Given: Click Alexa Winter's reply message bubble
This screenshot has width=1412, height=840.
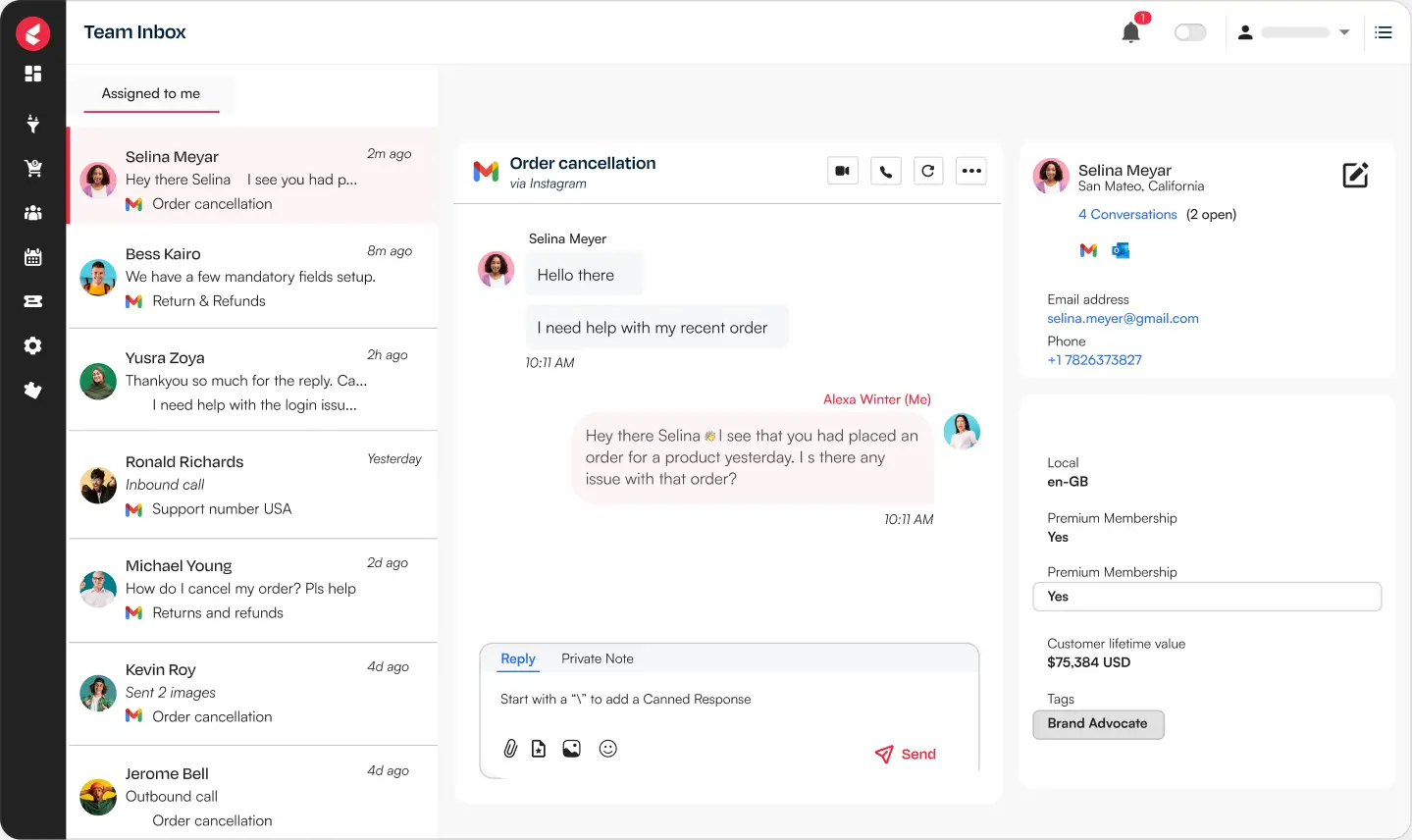Looking at the screenshot, I should (753, 457).
